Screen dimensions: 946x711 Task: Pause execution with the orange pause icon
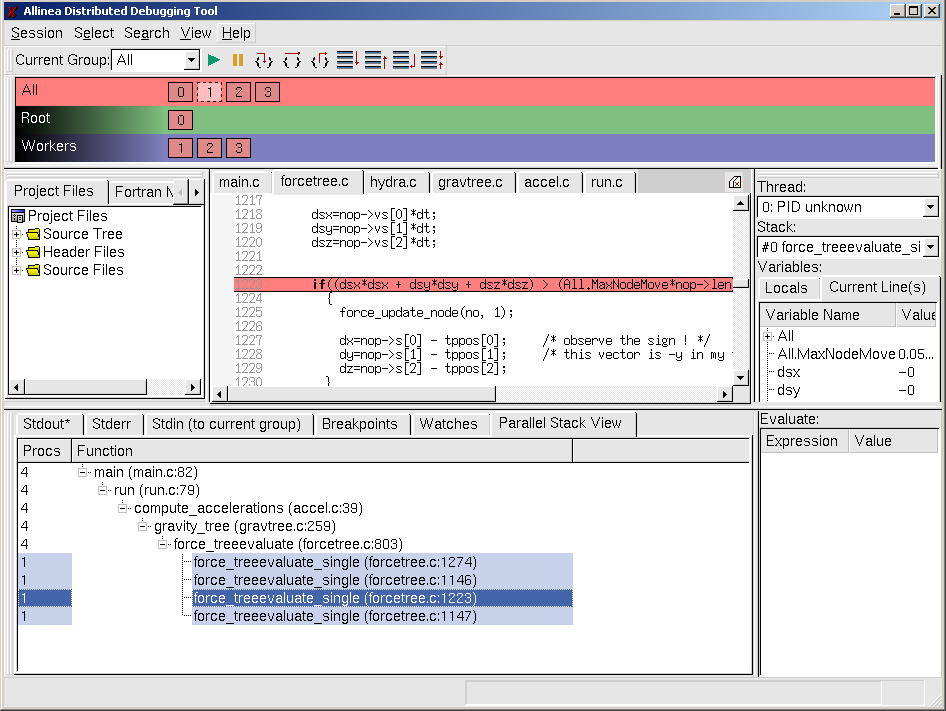(x=238, y=60)
